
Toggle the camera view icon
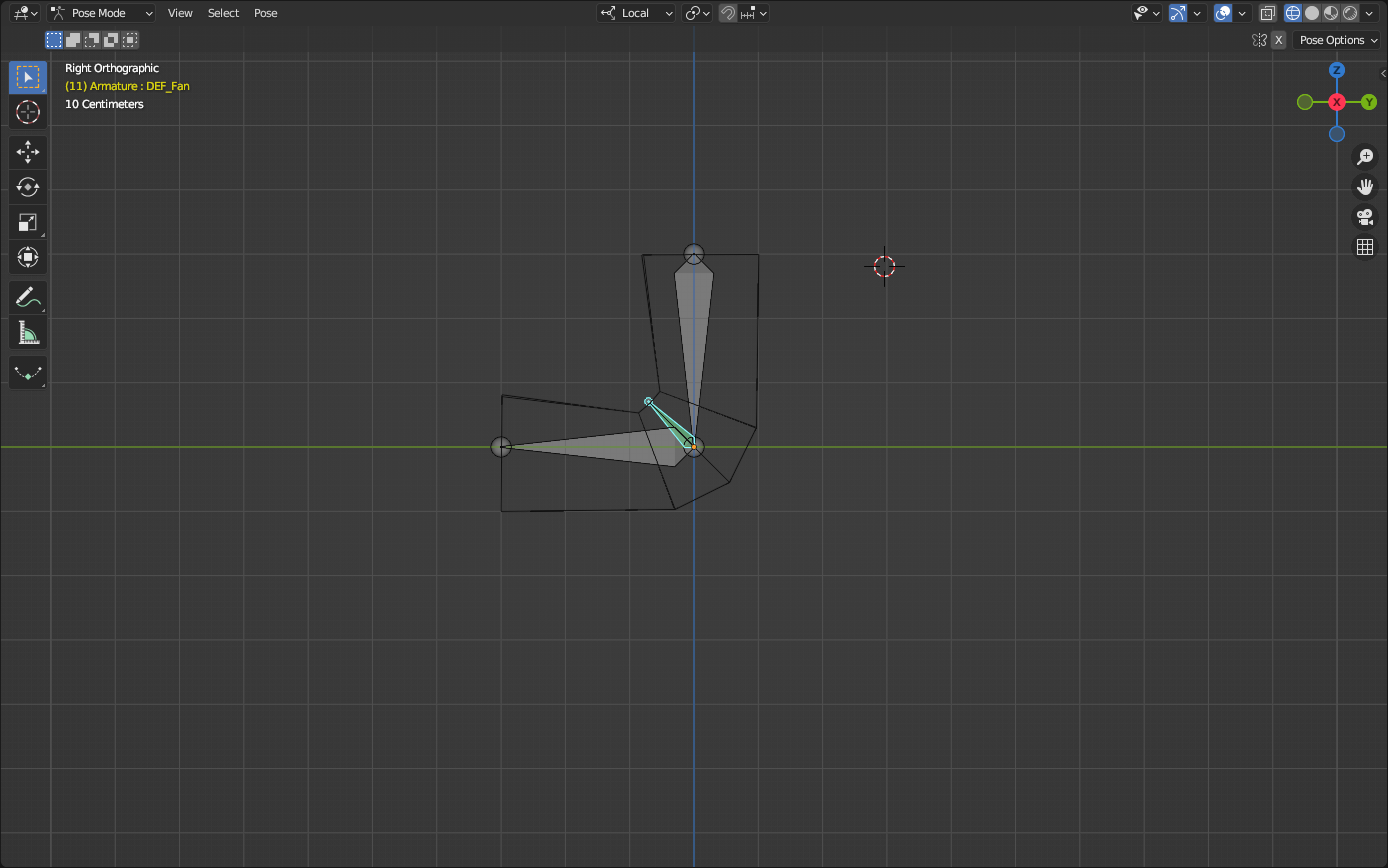point(1365,216)
